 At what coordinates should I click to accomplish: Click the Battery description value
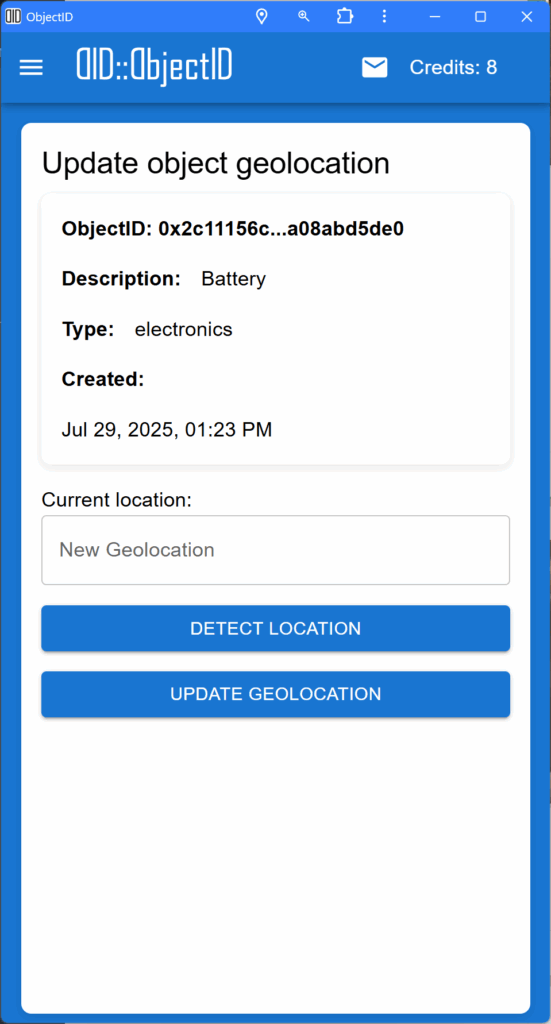[x=234, y=280]
